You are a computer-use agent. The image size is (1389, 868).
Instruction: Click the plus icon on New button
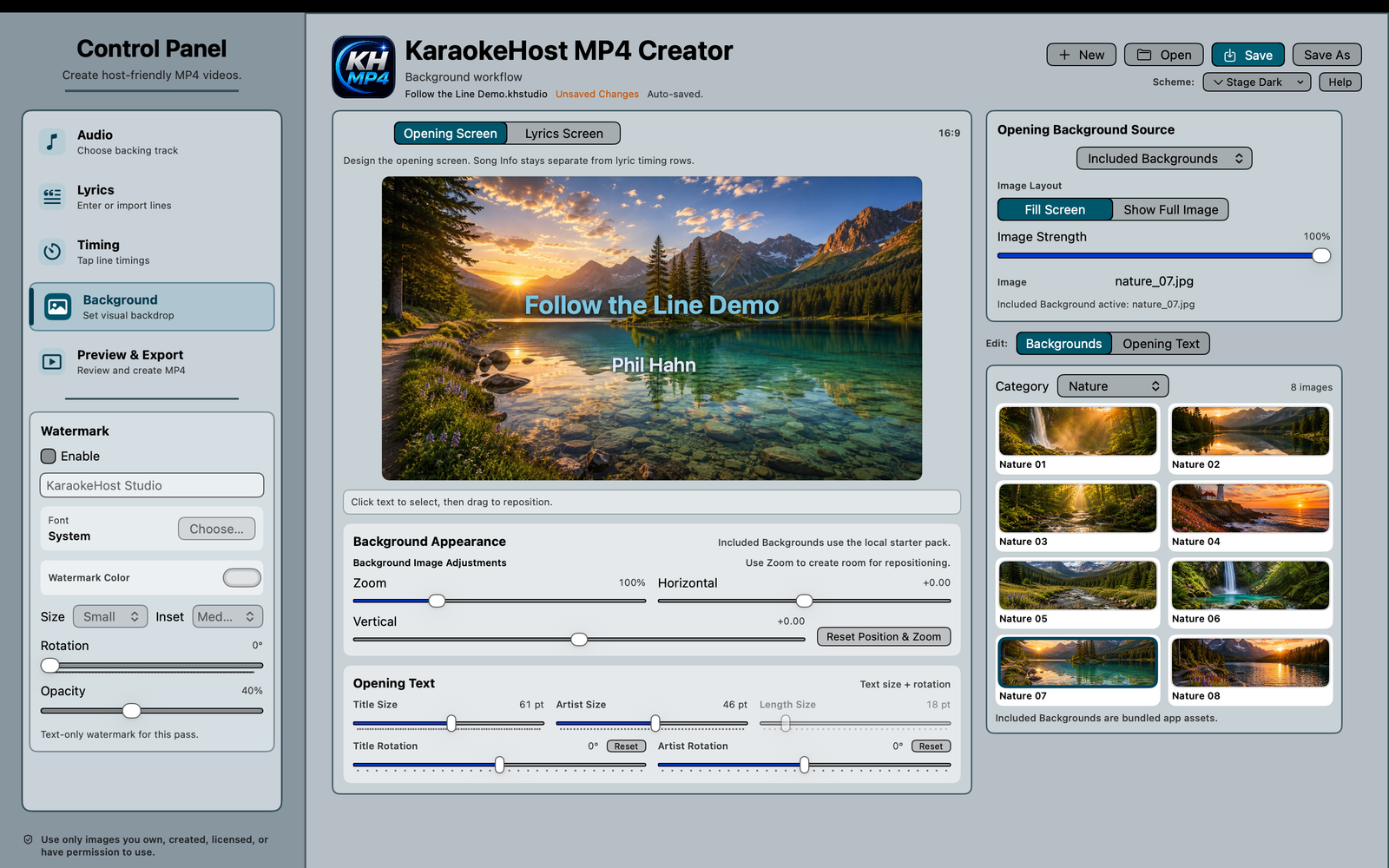click(x=1064, y=55)
